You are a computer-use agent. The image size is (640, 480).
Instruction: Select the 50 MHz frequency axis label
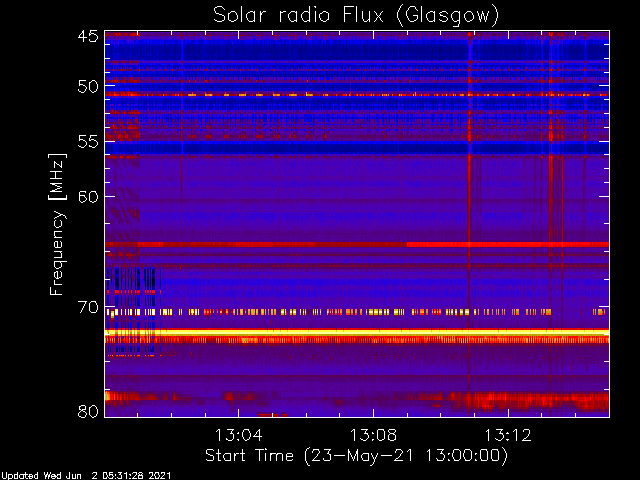point(88,87)
